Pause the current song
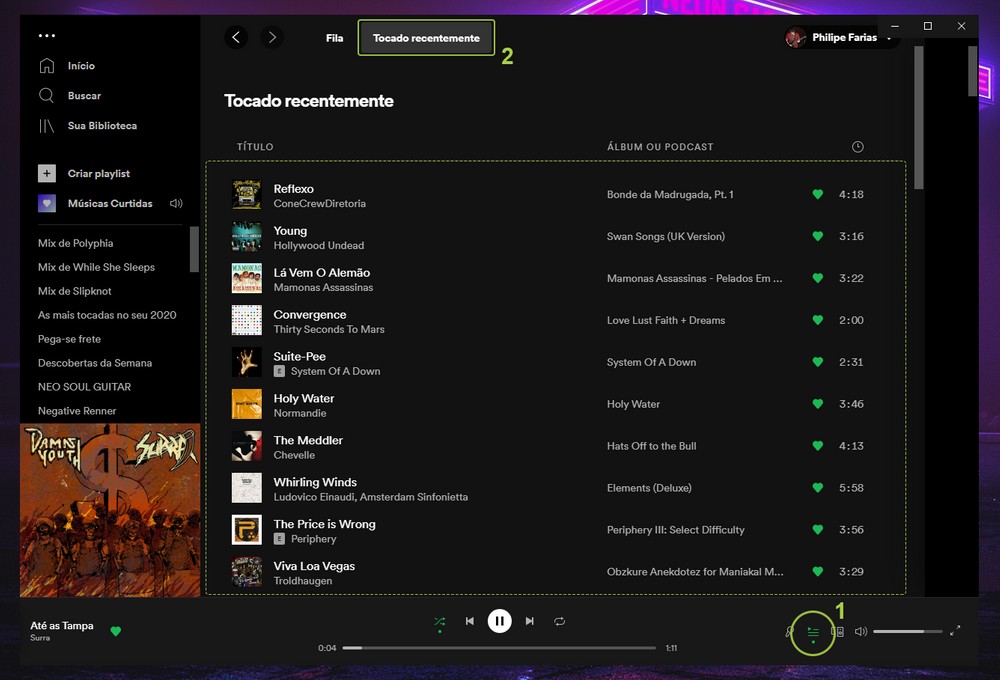 pos(499,621)
